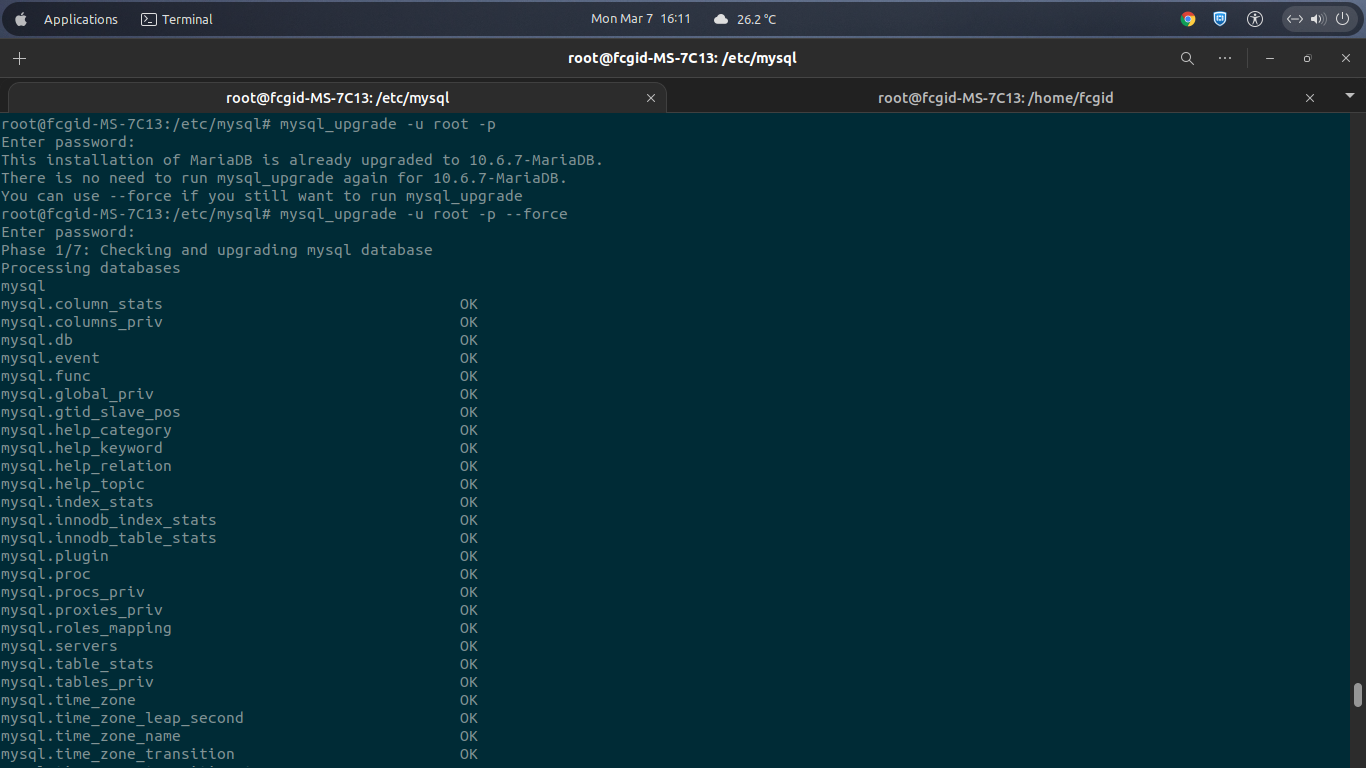The image size is (1366, 768).
Task: Click the text mysql.proxies_priv
Action: point(81,610)
